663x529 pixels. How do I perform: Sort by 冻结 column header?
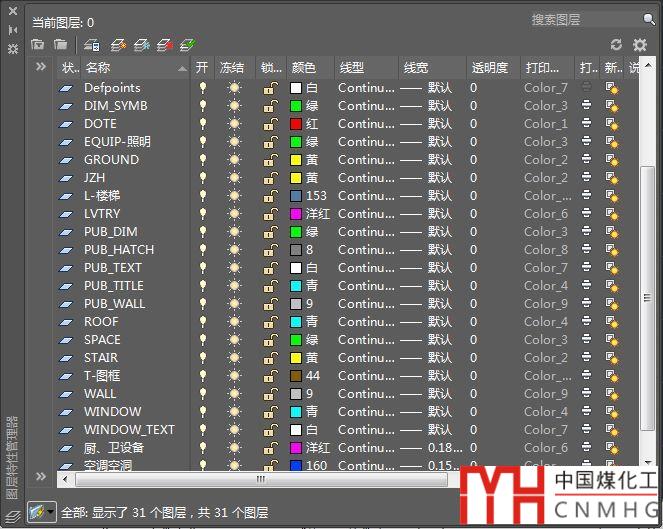pyautogui.click(x=234, y=68)
